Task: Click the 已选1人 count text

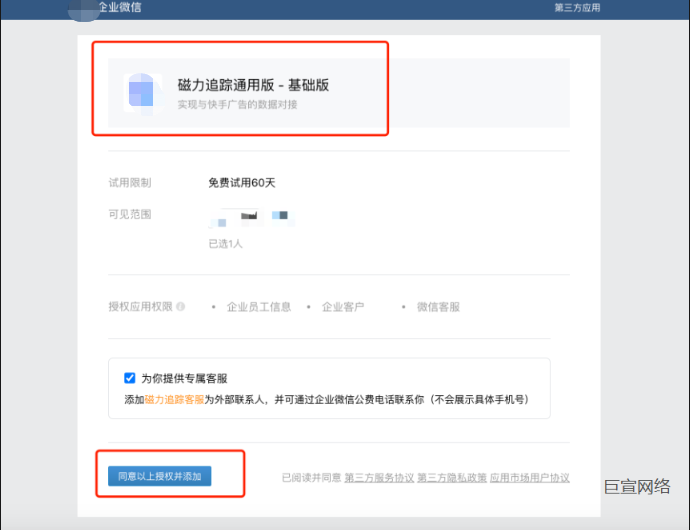Action: [225, 244]
